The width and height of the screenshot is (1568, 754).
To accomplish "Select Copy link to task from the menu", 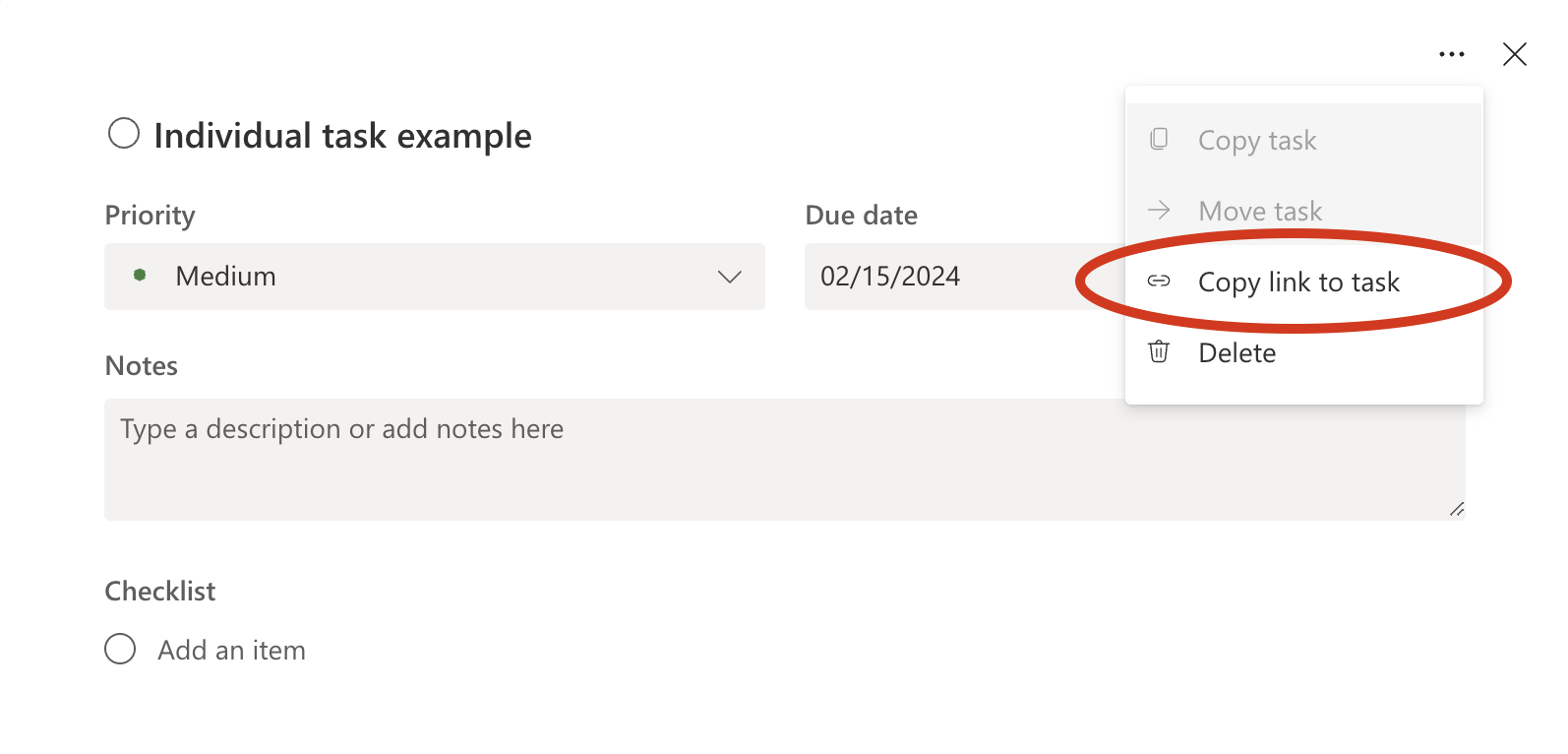I will tap(1298, 282).
